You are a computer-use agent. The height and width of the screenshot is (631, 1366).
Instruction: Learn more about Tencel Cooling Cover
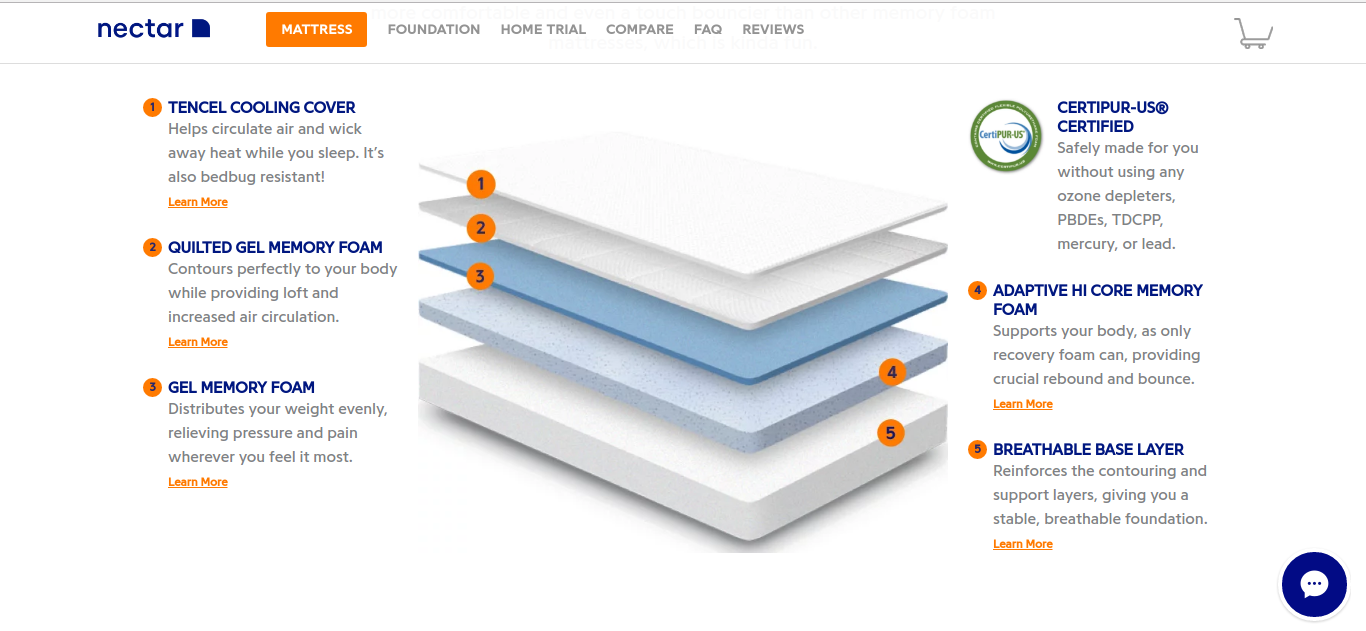pos(198,202)
